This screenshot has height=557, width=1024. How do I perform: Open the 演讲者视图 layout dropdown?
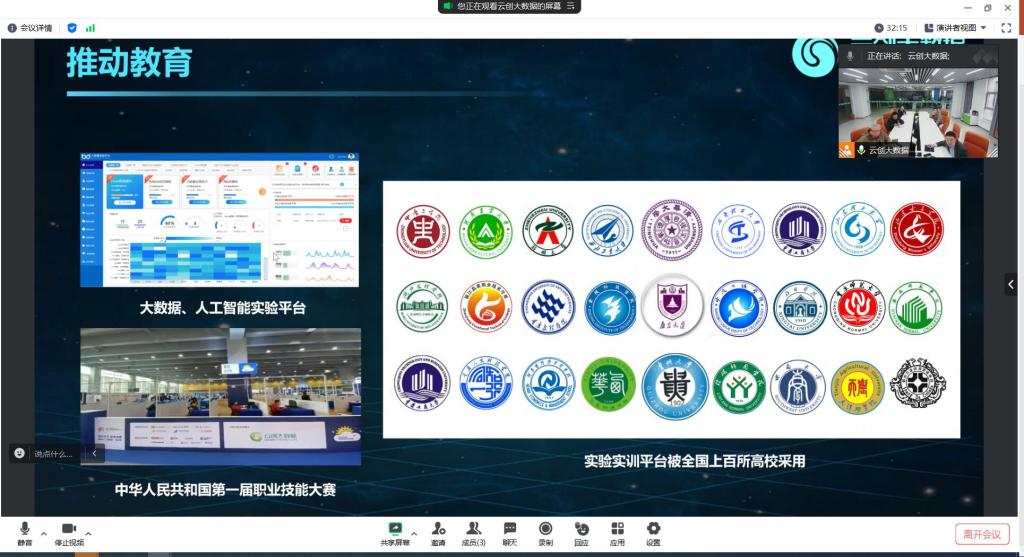point(955,28)
